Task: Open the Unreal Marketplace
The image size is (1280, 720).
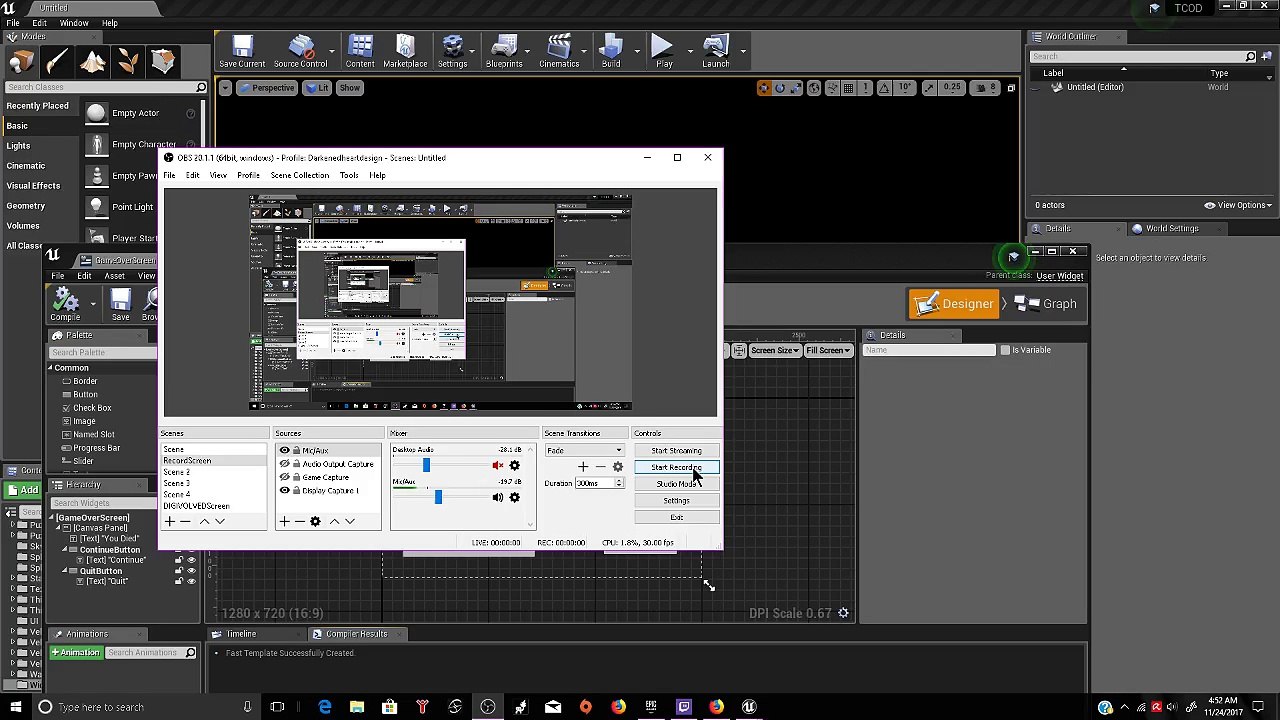Action: pyautogui.click(x=405, y=52)
